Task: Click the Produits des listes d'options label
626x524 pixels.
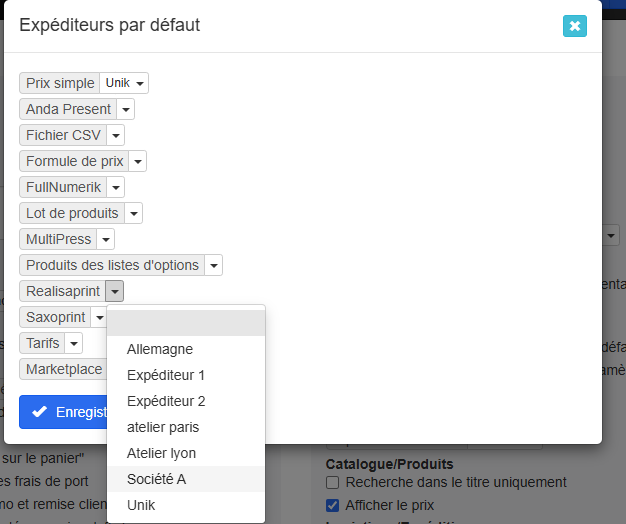Action: 112,265
